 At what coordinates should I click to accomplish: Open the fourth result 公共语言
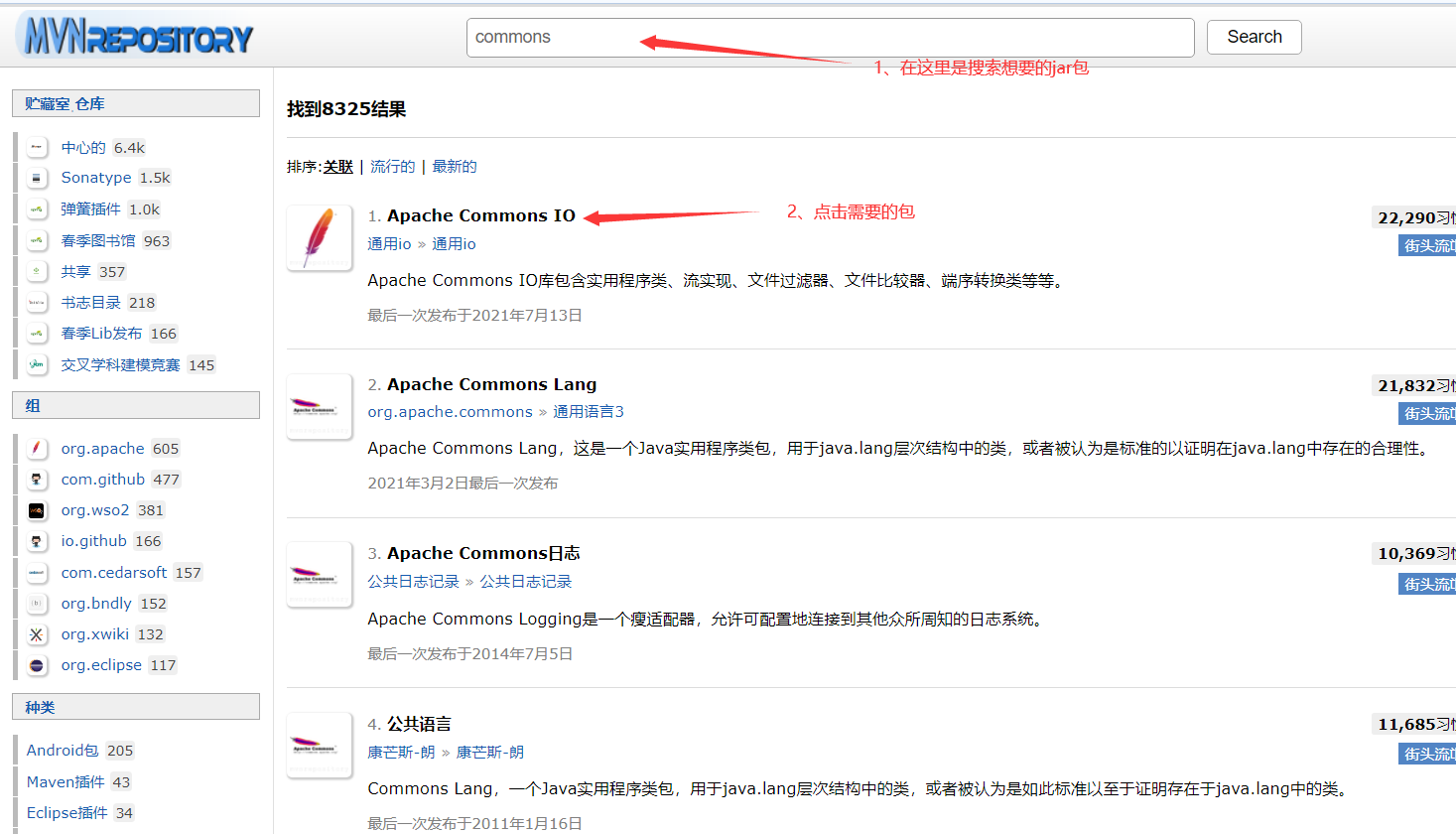coord(419,724)
